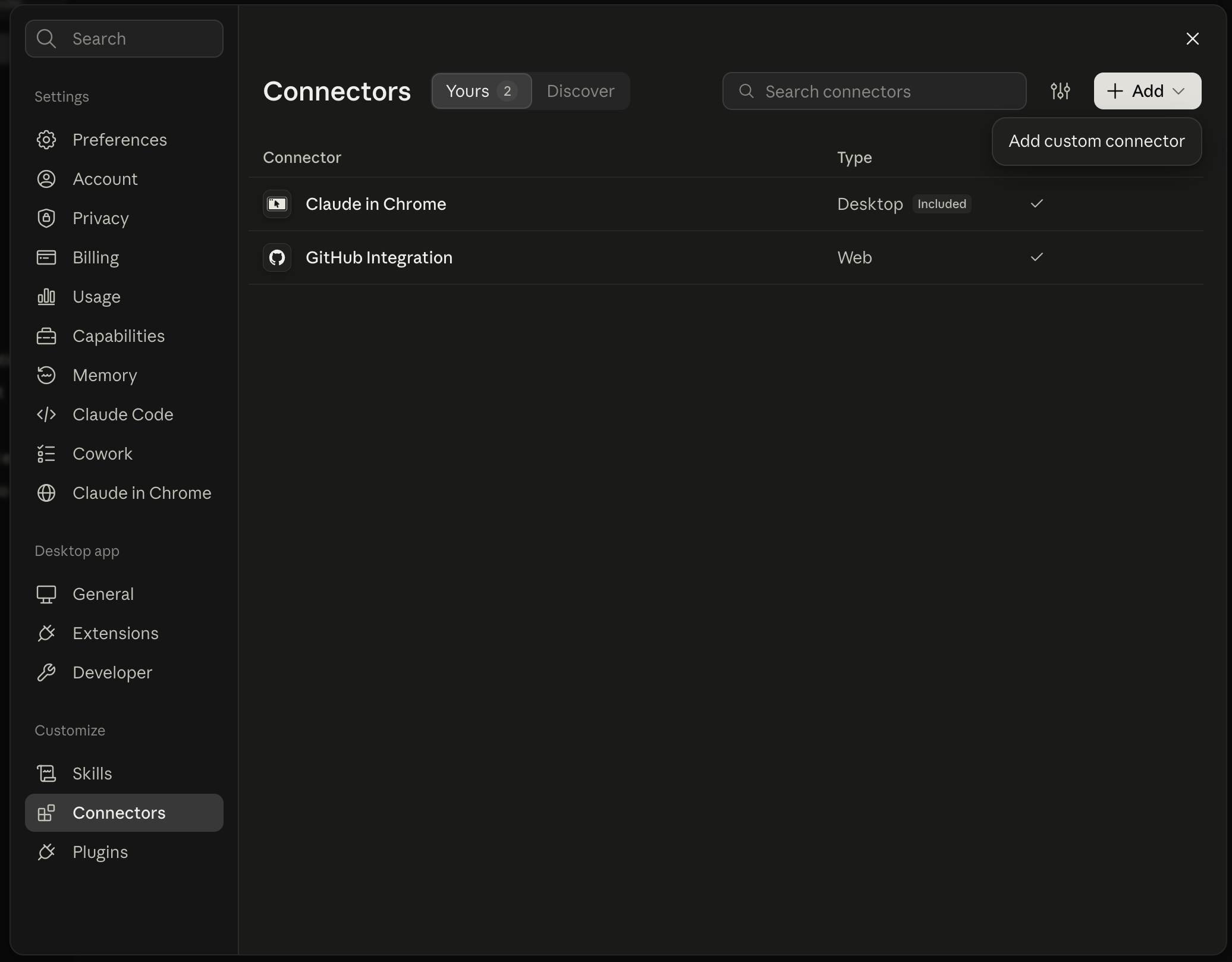1232x962 pixels.
Task: Click the Billing card icon
Action: pyautogui.click(x=46, y=257)
